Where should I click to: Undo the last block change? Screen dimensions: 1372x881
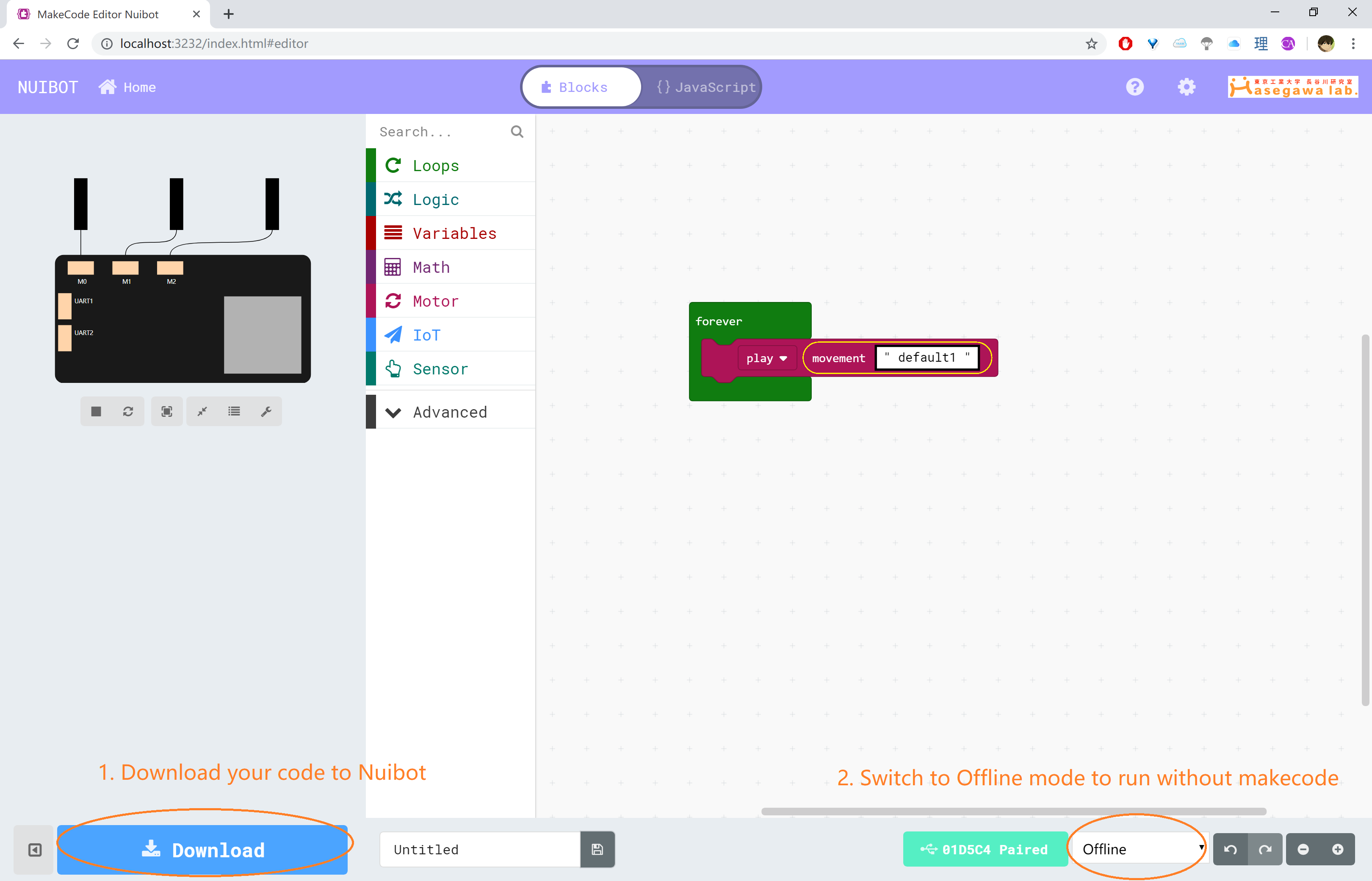[1230, 849]
